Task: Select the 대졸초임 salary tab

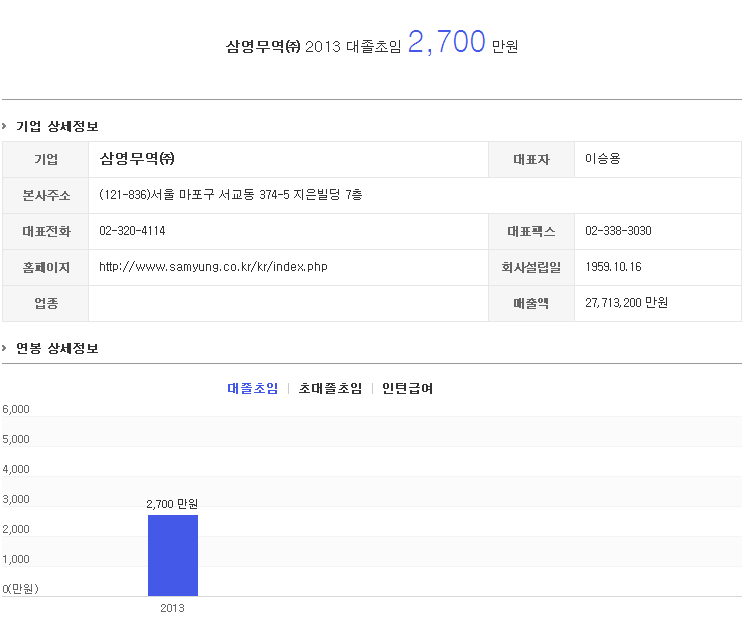Action: (252, 388)
